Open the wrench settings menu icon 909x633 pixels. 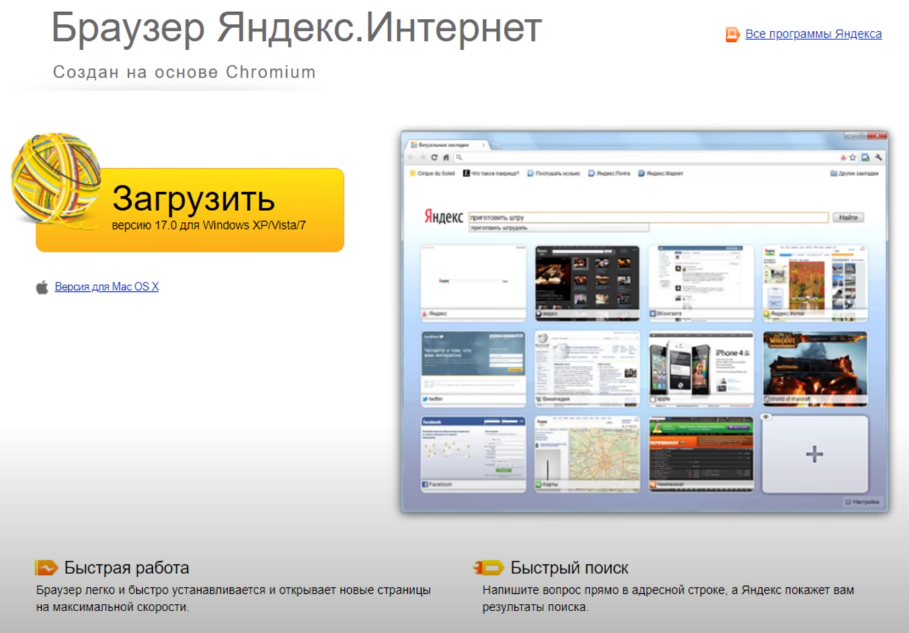pyautogui.click(x=878, y=157)
